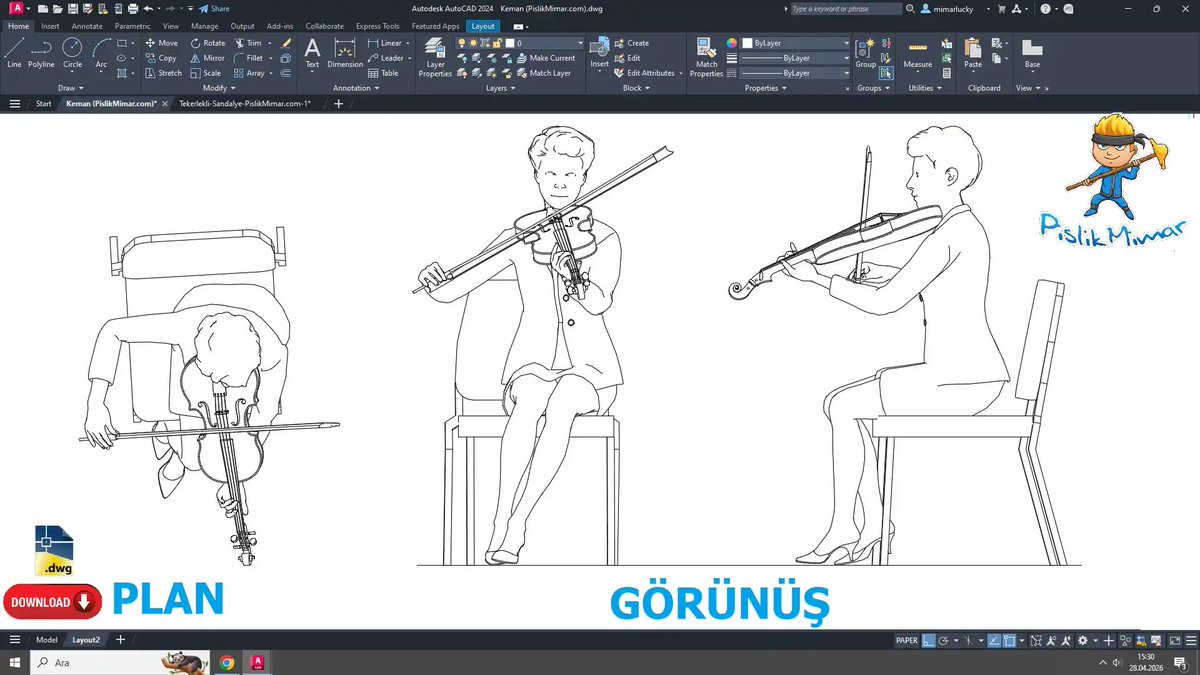Image resolution: width=1200 pixels, height=675 pixels.
Task: Open Layer Properties manager
Action: pos(434,55)
